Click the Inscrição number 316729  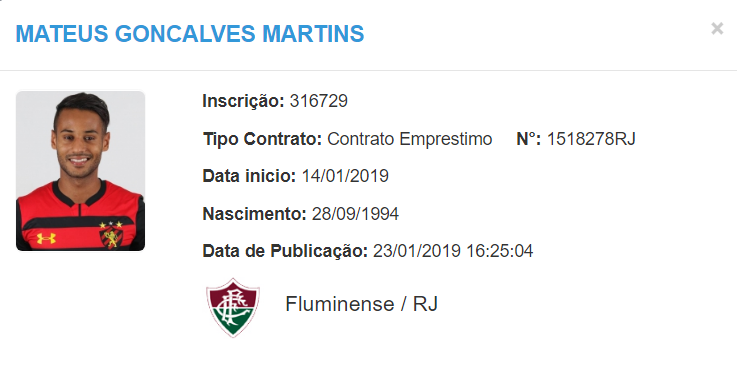(319, 101)
